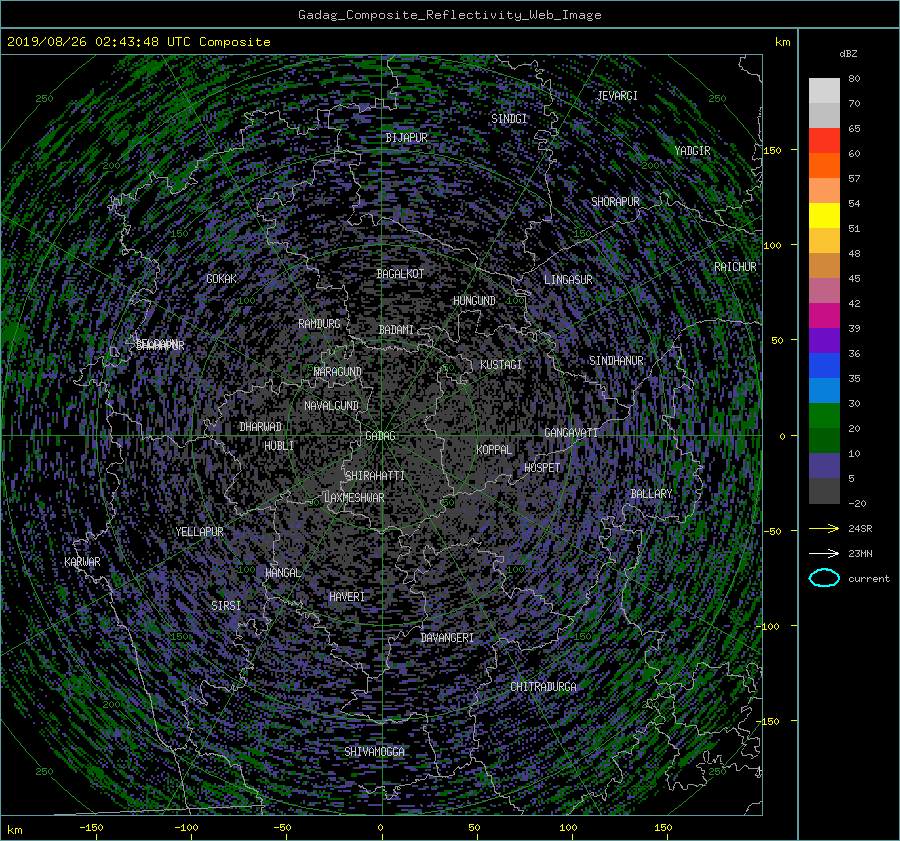
Task: Click the -150 value on bottom axis
Action: point(91,828)
